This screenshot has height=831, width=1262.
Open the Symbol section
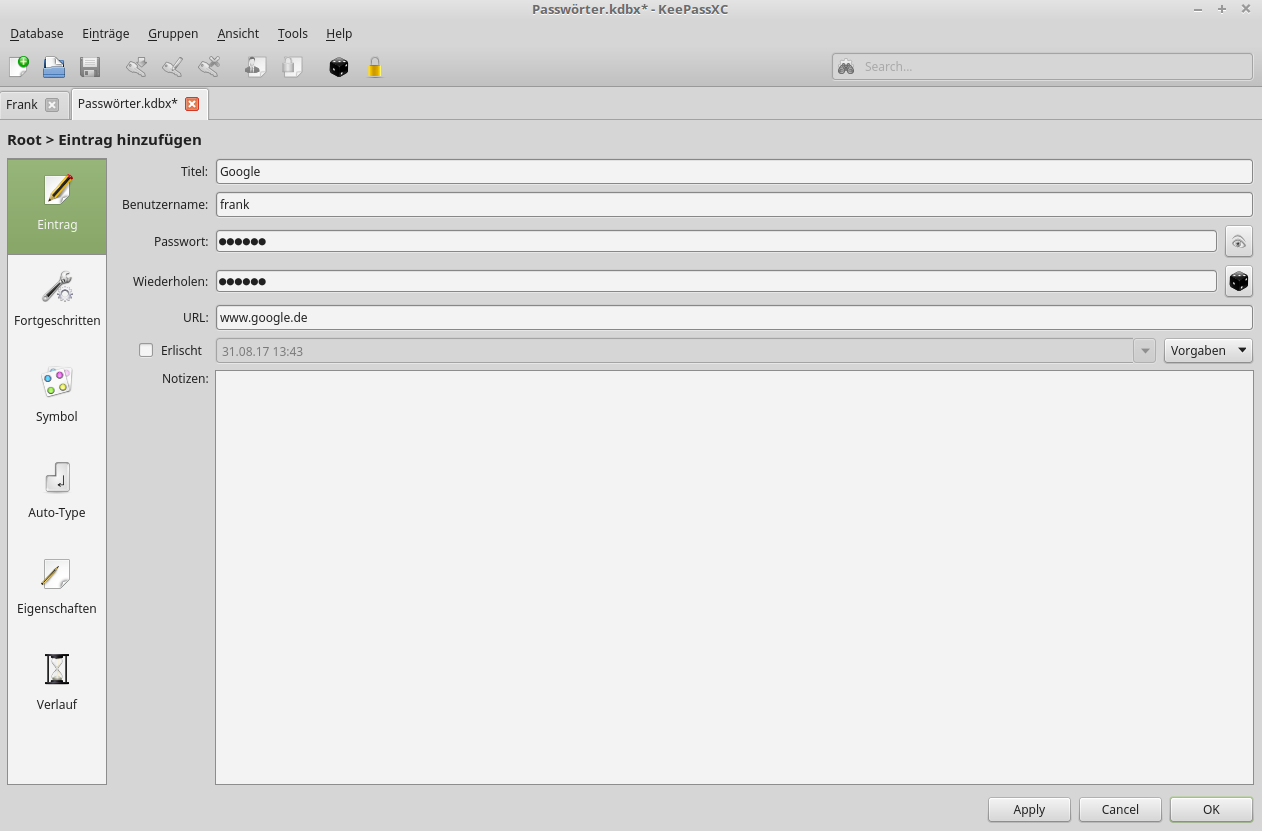coord(57,398)
